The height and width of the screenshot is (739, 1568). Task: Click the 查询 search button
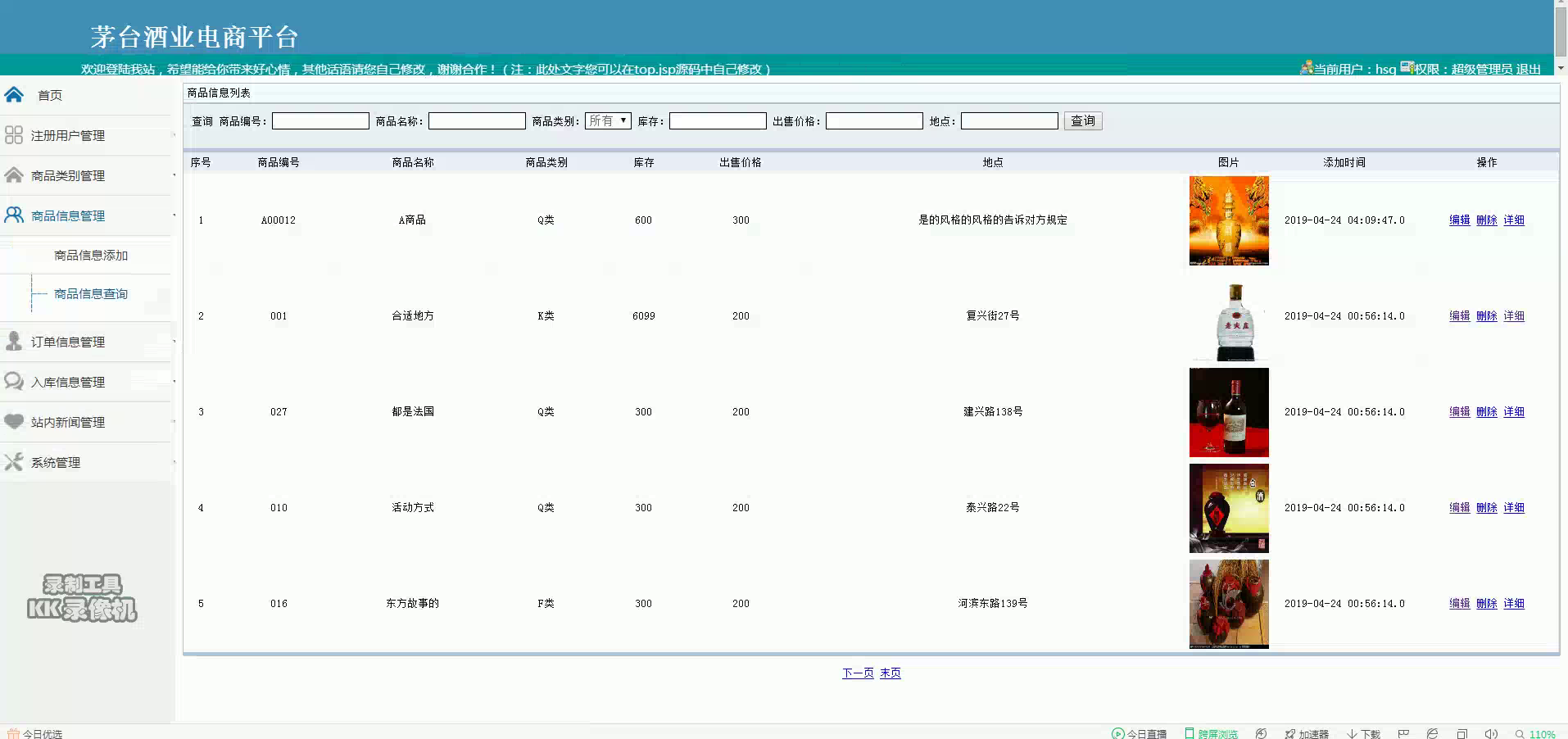coord(1083,121)
